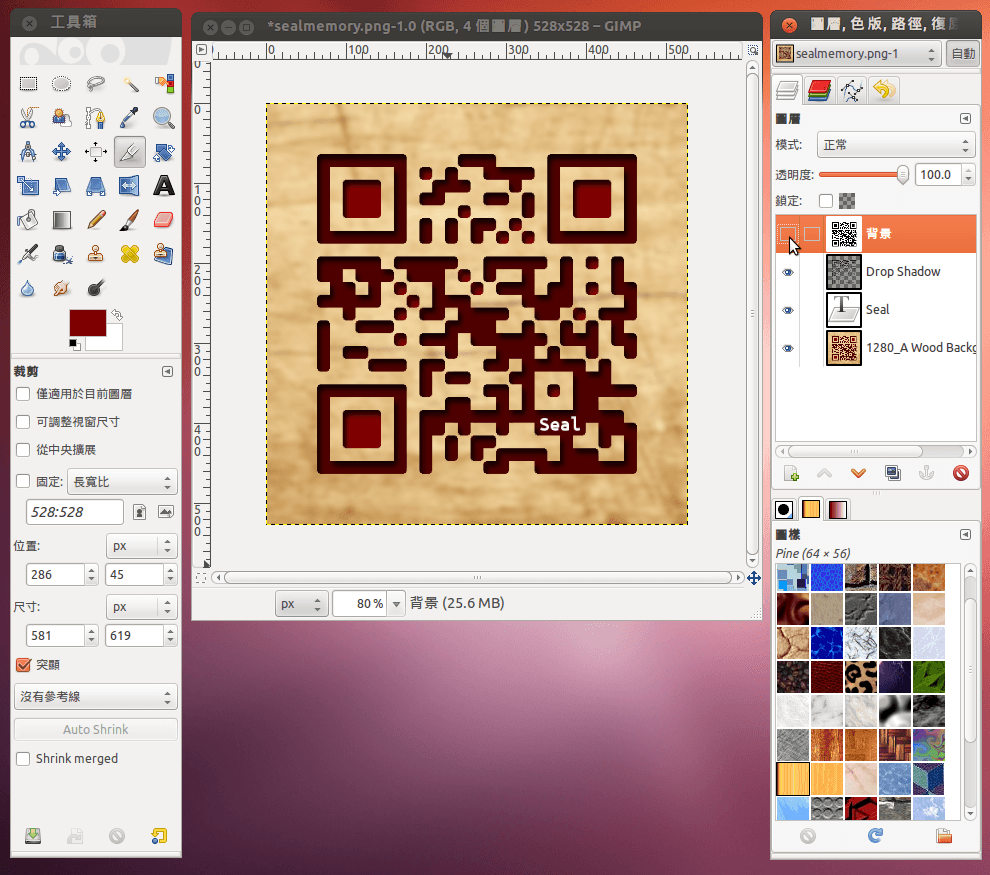Select the Rectangle Select tool
The height and width of the screenshot is (875, 990).
tap(28, 84)
